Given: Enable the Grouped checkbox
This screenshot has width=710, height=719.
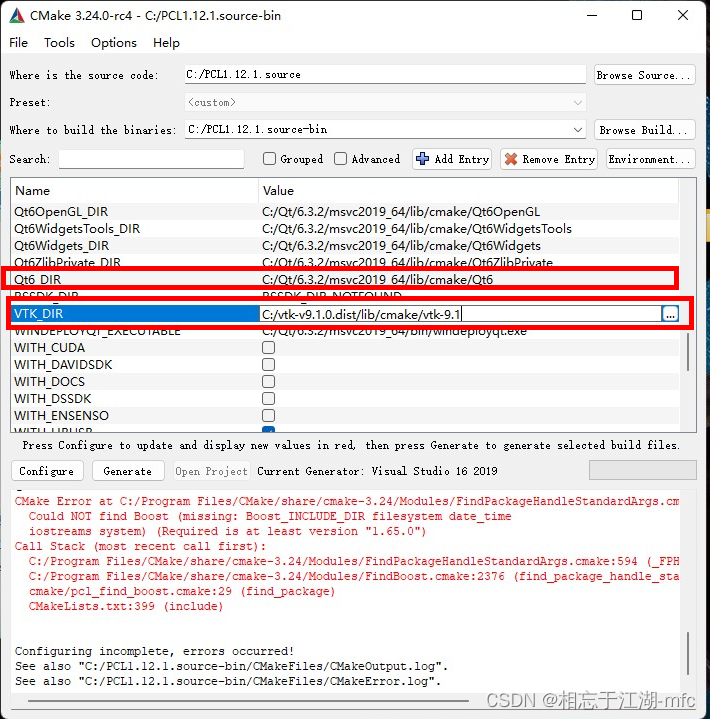Looking at the screenshot, I should point(269,159).
